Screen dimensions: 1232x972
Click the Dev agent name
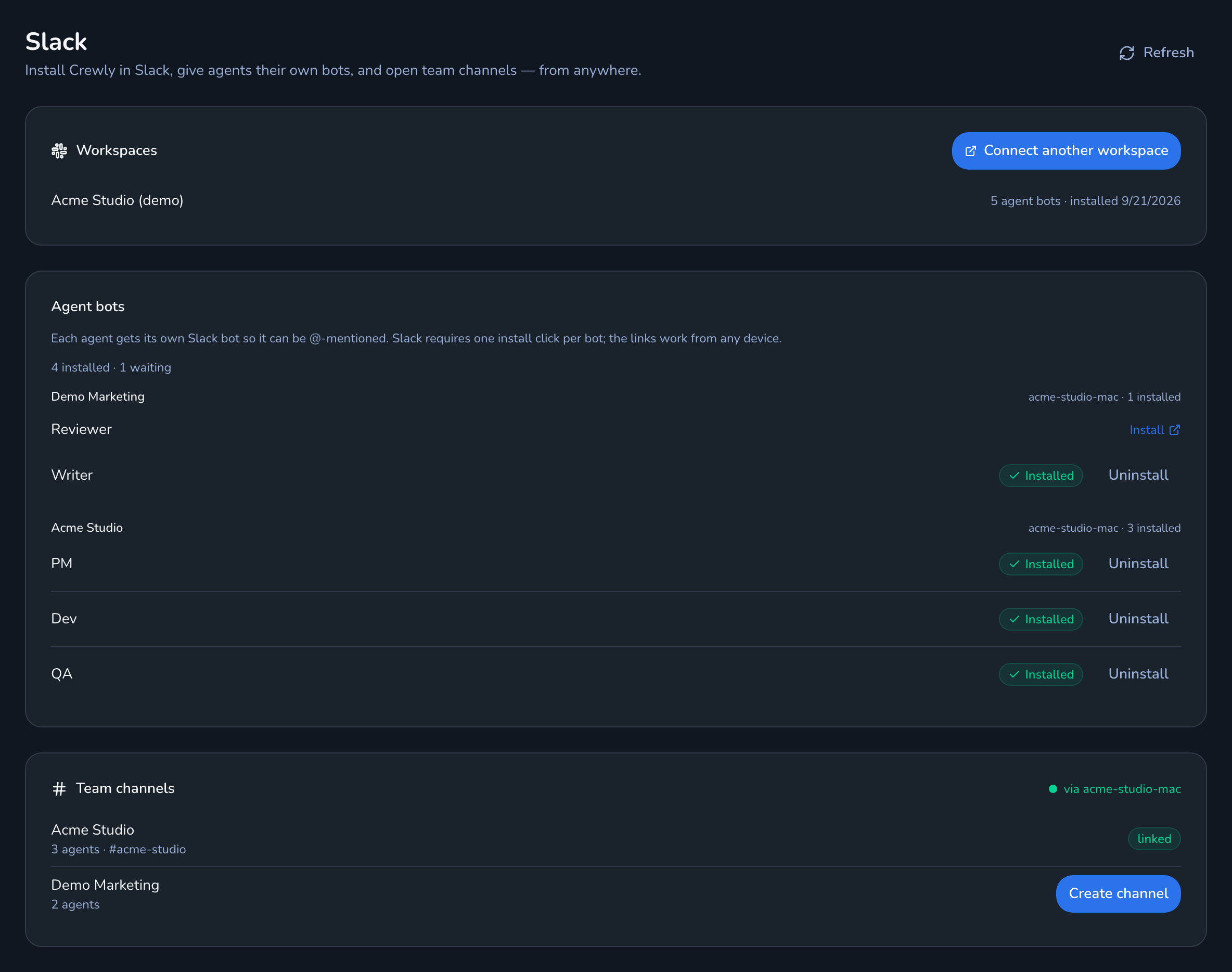(64, 619)
